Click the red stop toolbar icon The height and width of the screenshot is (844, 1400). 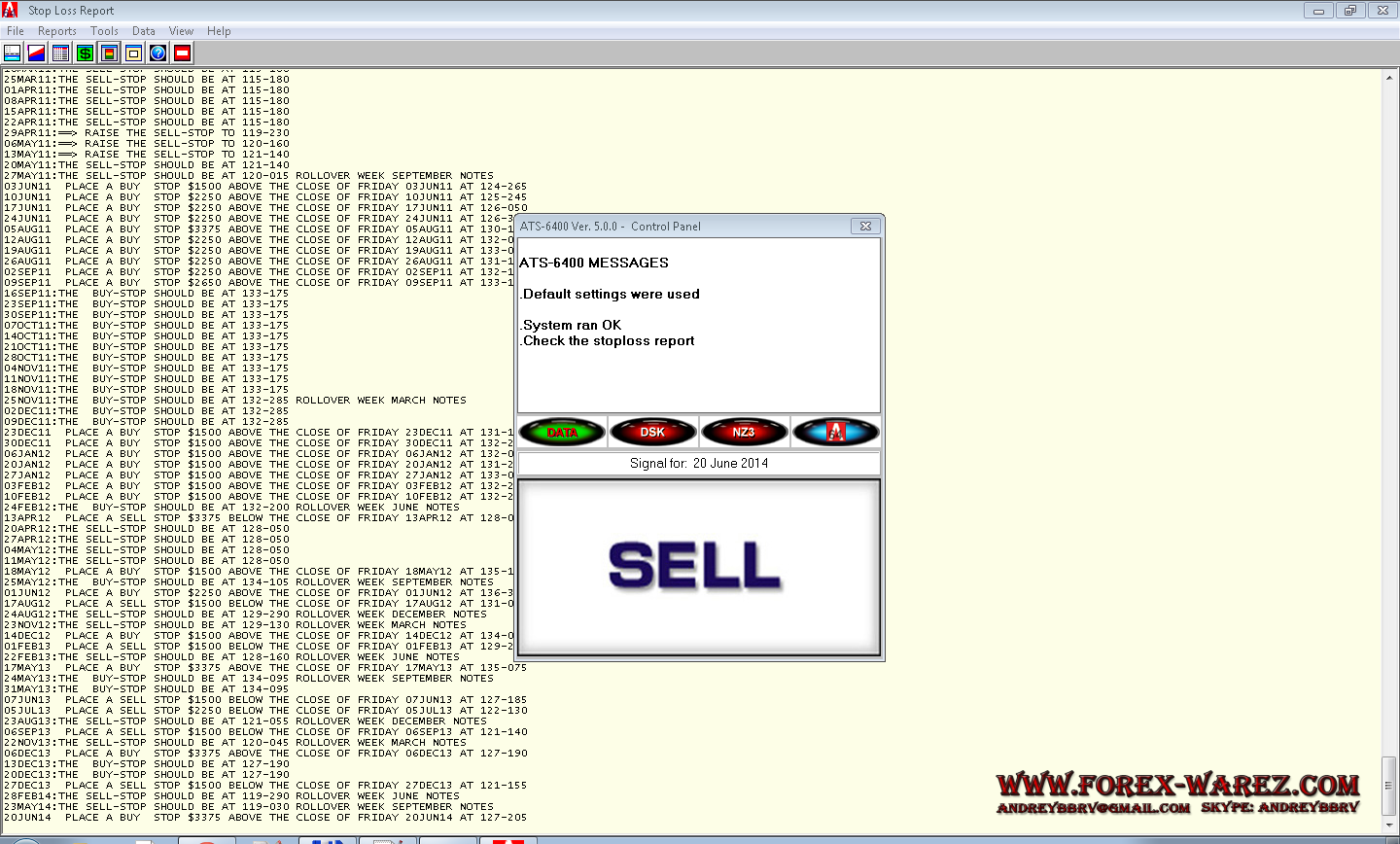pos(182,53)
